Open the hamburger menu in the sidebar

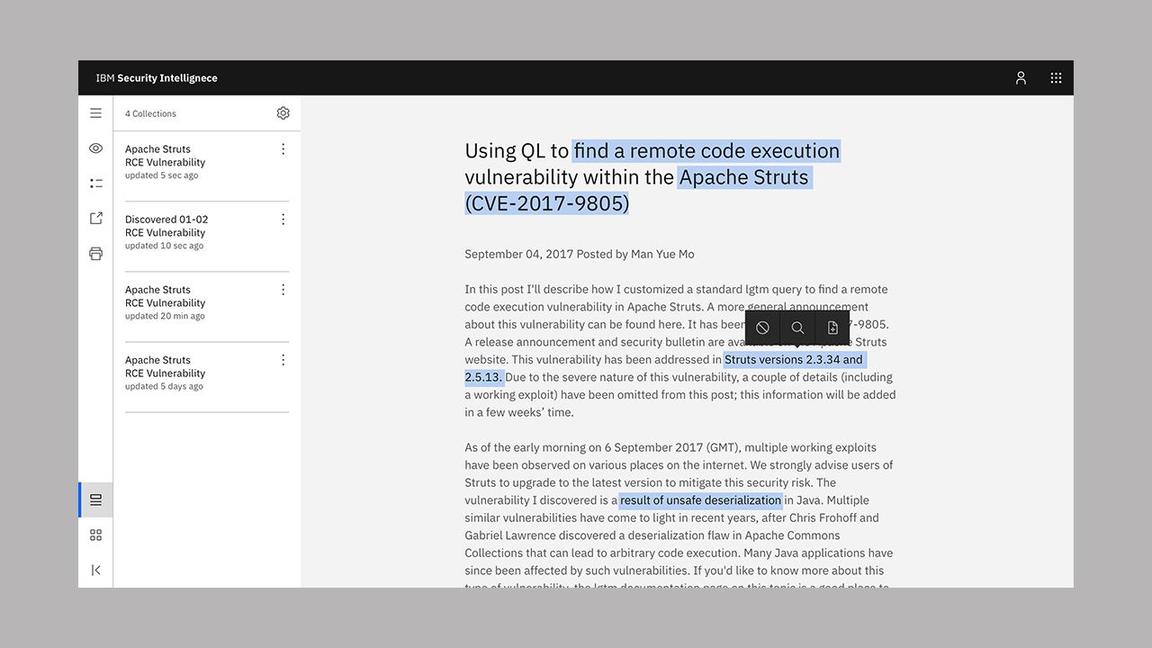point(96,113)
